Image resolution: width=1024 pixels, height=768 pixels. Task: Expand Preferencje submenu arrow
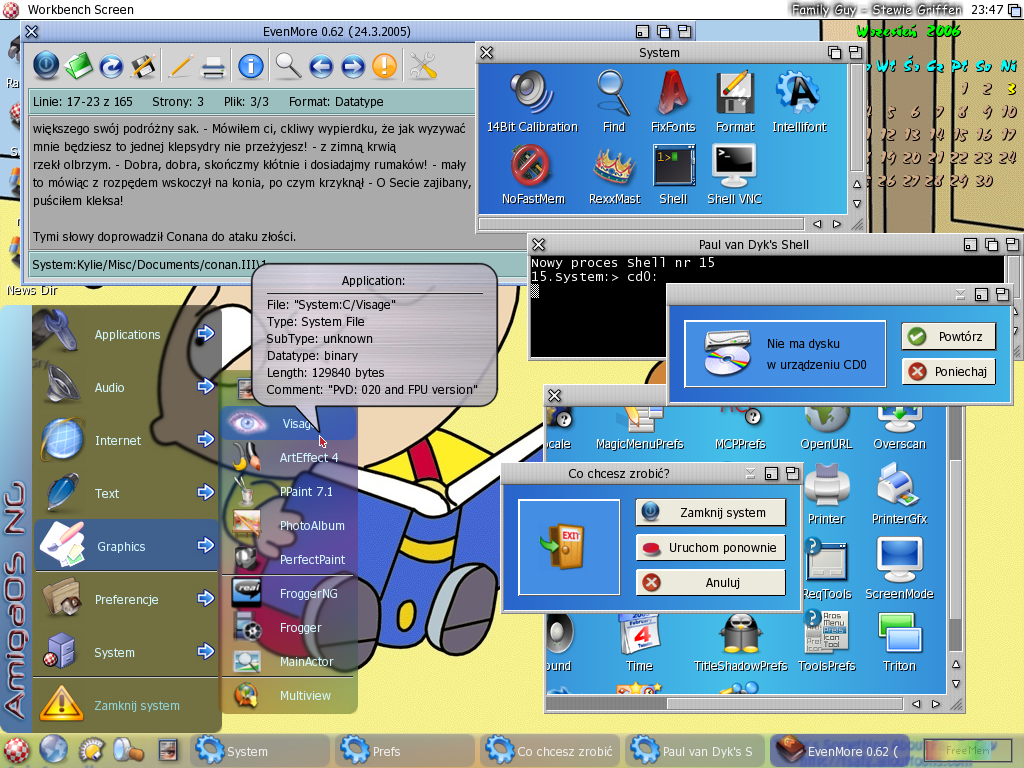point(206,598)
